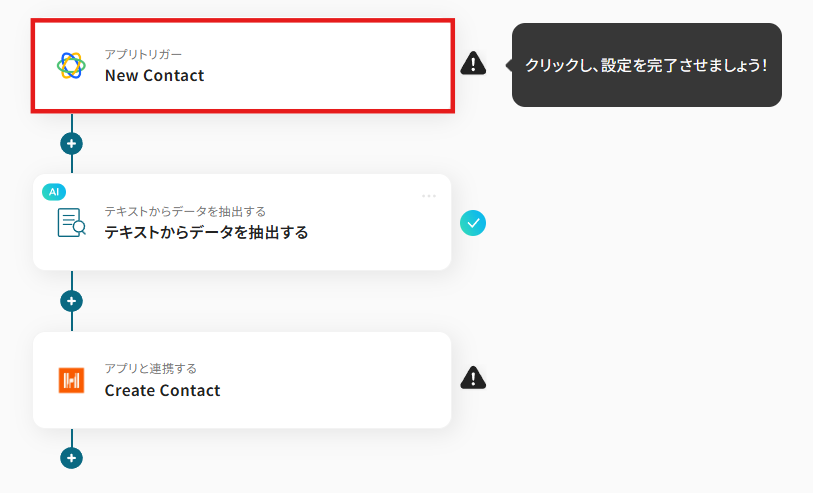
Task: Add step below text extraction card
Action: coord(71,300)
